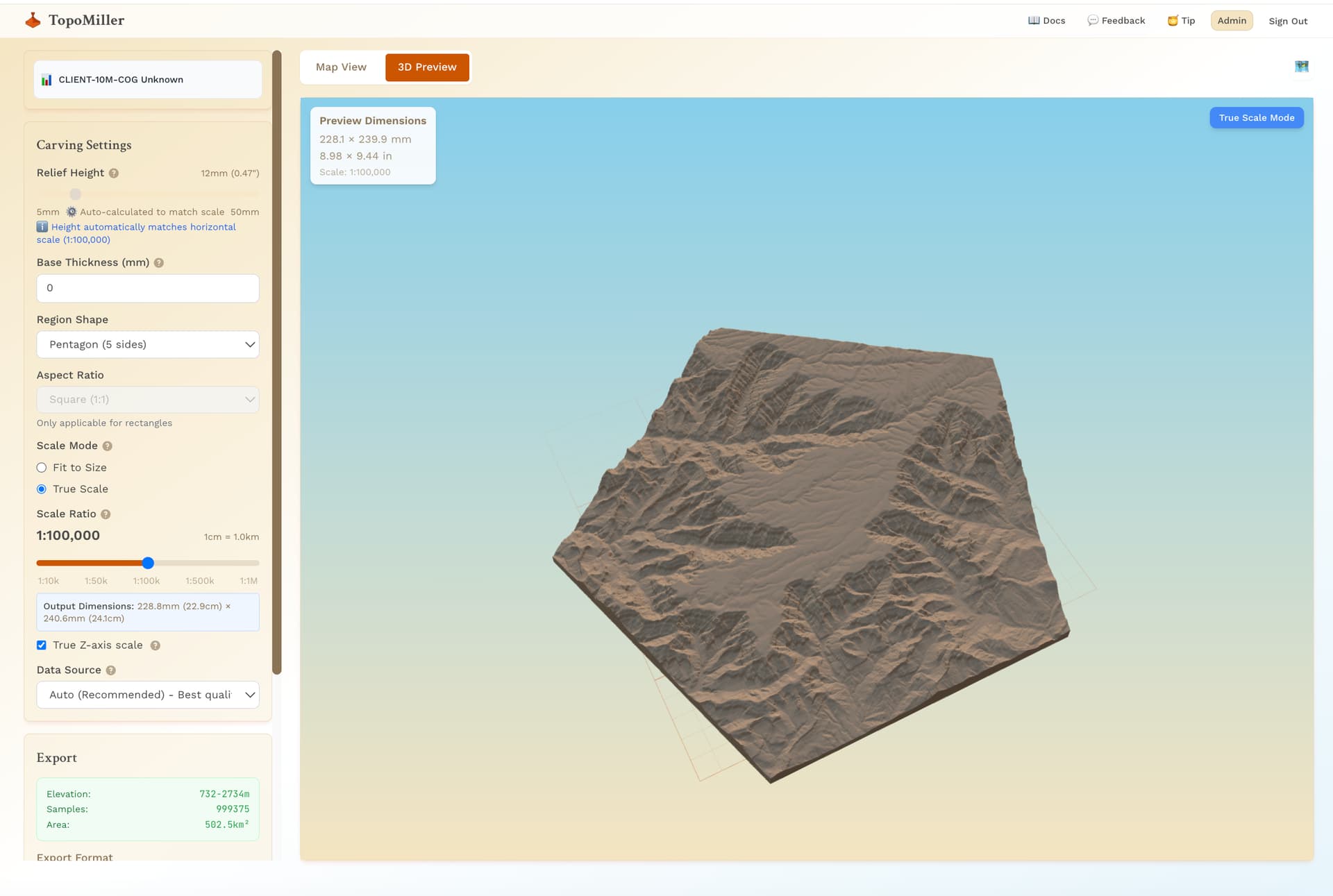This screenshot has width=1333, height=896.
Task: Click the True Z-axis scale help icon
Action: pyautogui.click(x=156, y=645)
